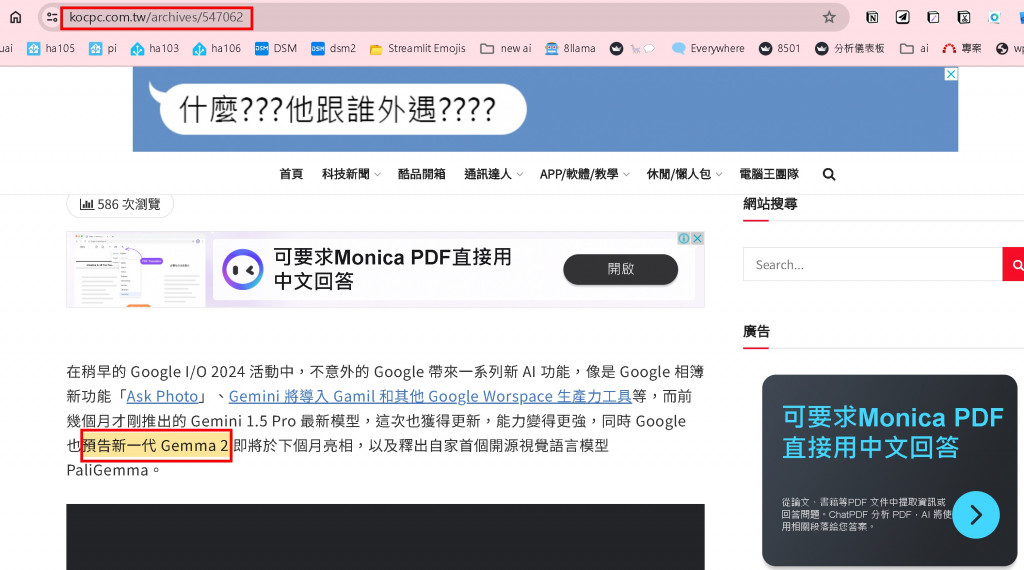The height and width of the screenshot is (570, 1024).
Task: Open site information icon in address bar
Action: click(52, 17)
